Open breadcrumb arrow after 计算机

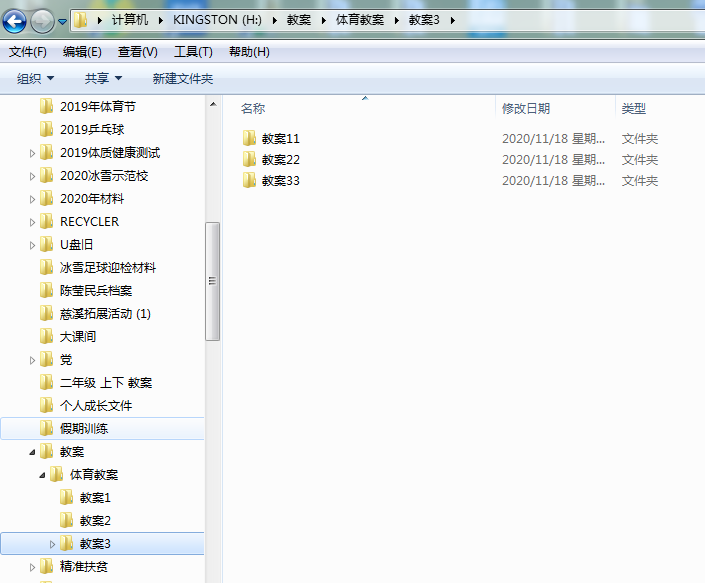coord(161,20)
